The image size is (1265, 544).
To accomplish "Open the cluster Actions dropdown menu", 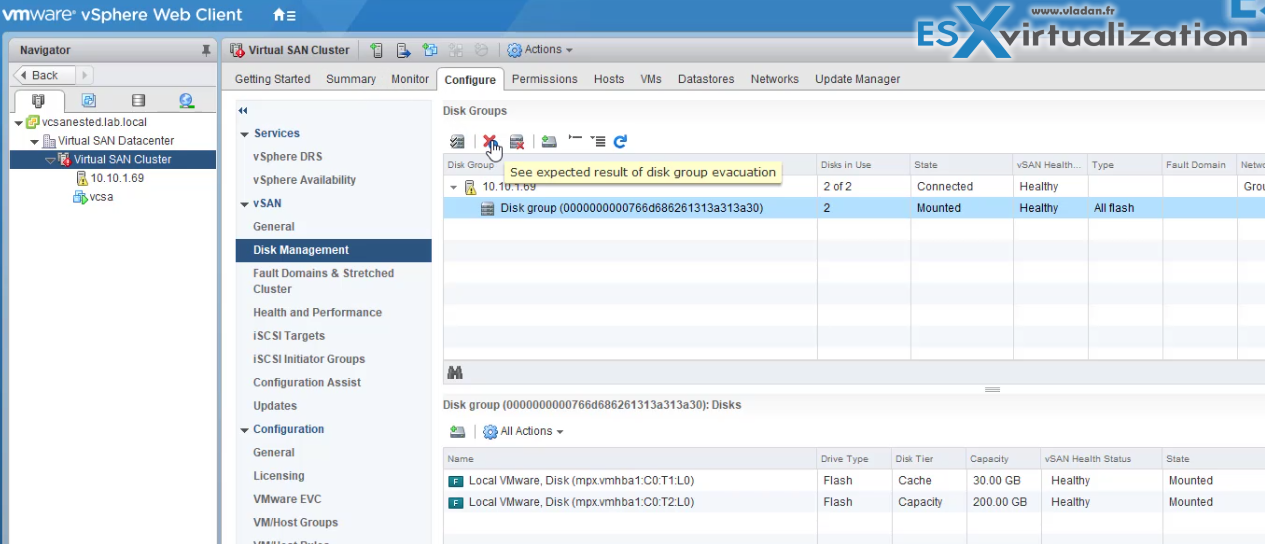I will [540, 50].
